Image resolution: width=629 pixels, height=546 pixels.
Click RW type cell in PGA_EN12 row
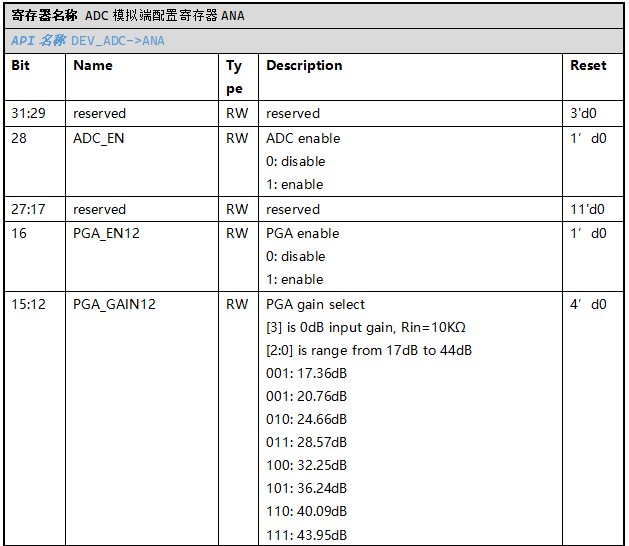click(237, 233)
